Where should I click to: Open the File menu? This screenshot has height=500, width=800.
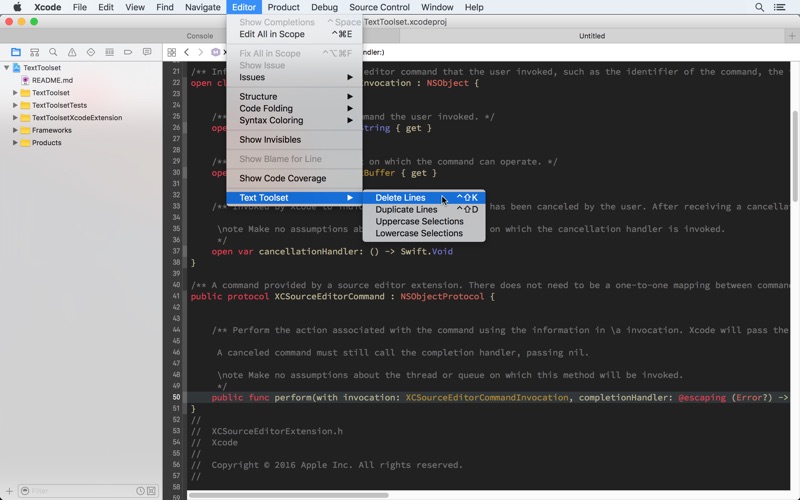tap(80, 7)
